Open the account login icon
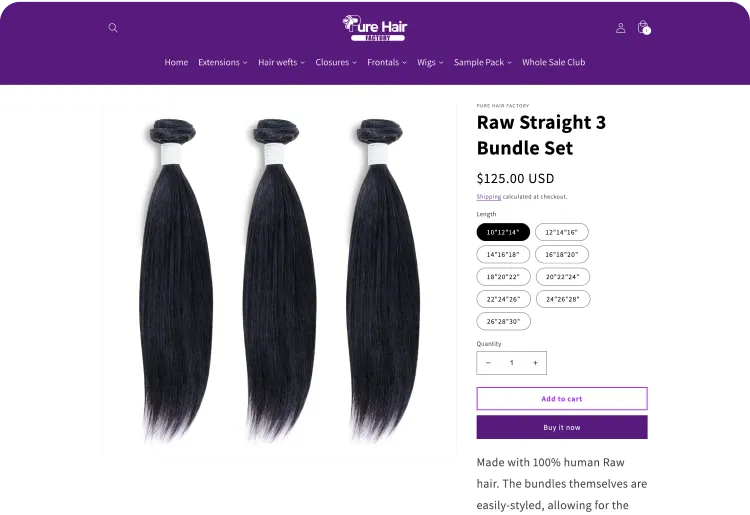Screen dimensions: 750x515 click(620, 28)
